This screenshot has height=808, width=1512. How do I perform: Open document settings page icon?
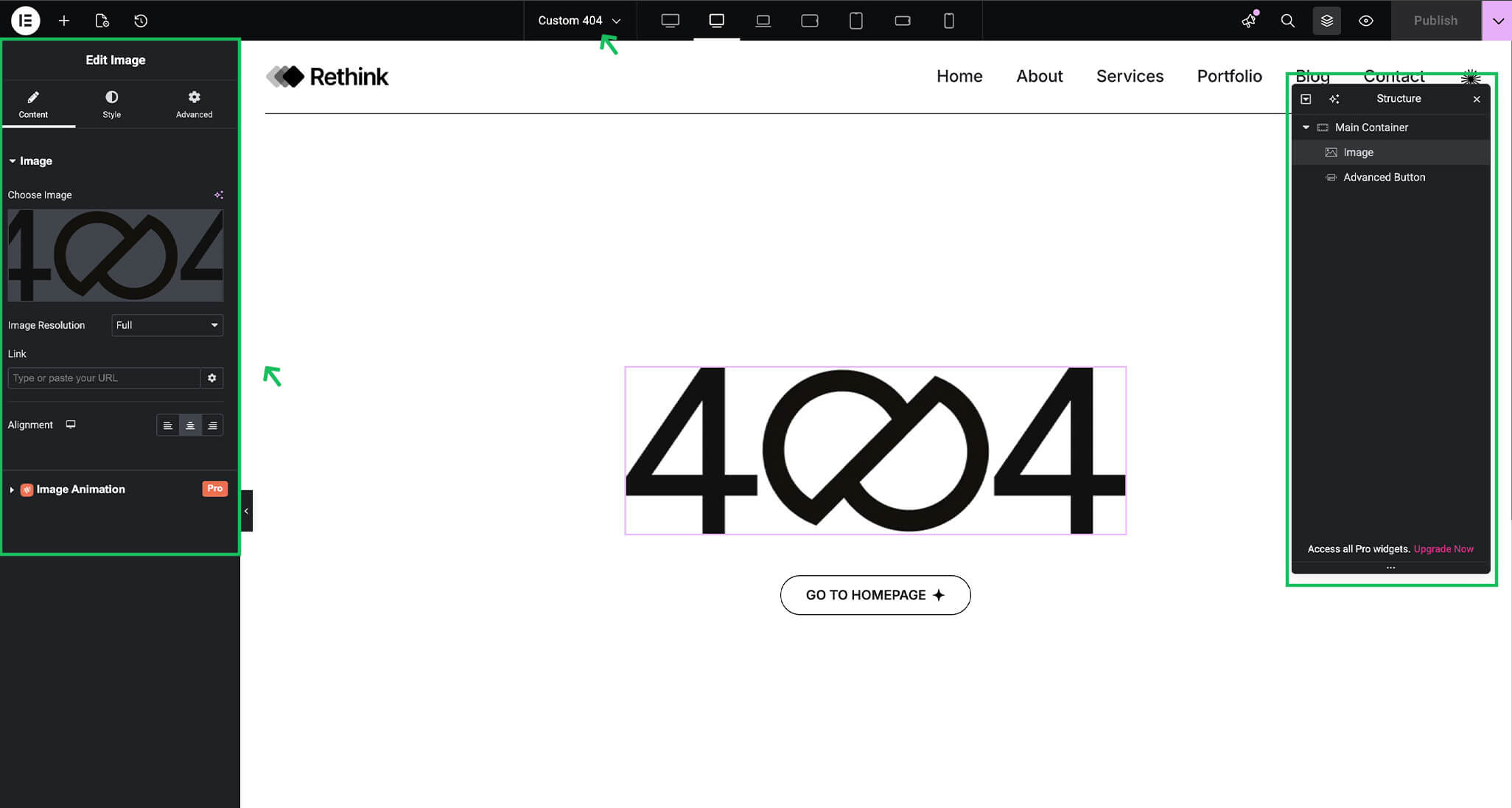pyautogui.click(x=102, y=21)
